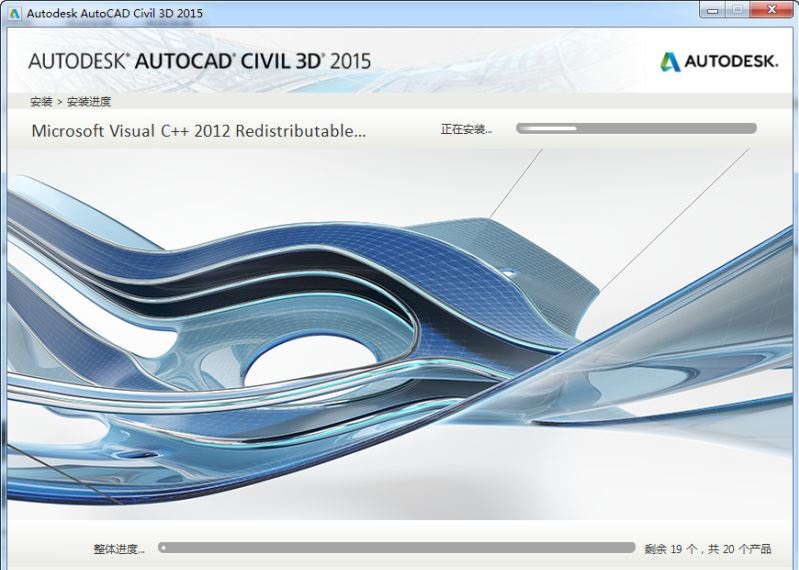This screenshot has height=570, width=799.
Task: Minimize the installer window
Action: [713, 10]
